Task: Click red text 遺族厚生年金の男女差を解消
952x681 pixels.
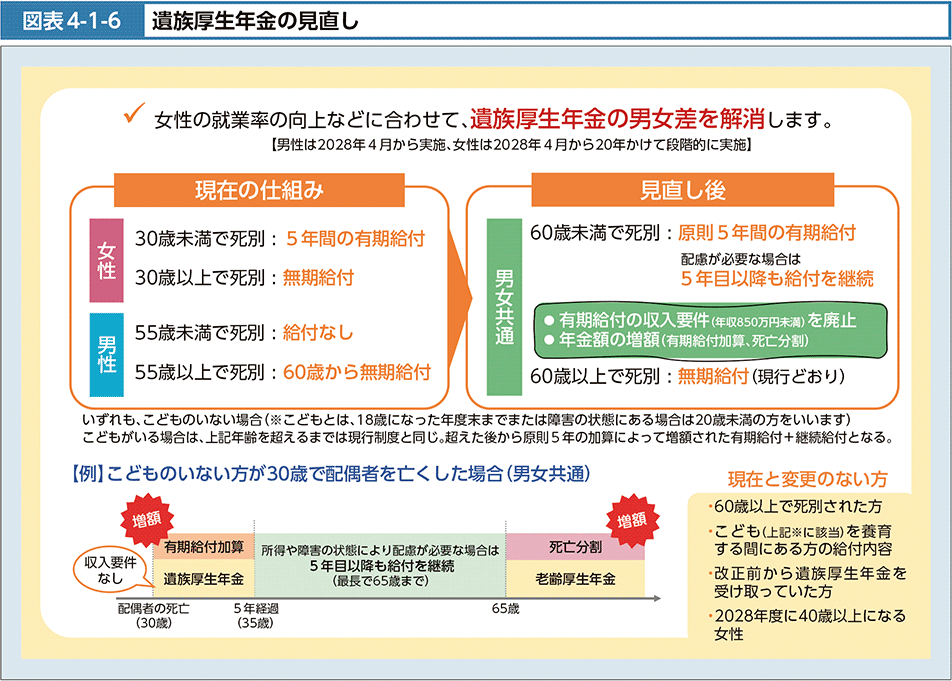Action: pos(617,118)
